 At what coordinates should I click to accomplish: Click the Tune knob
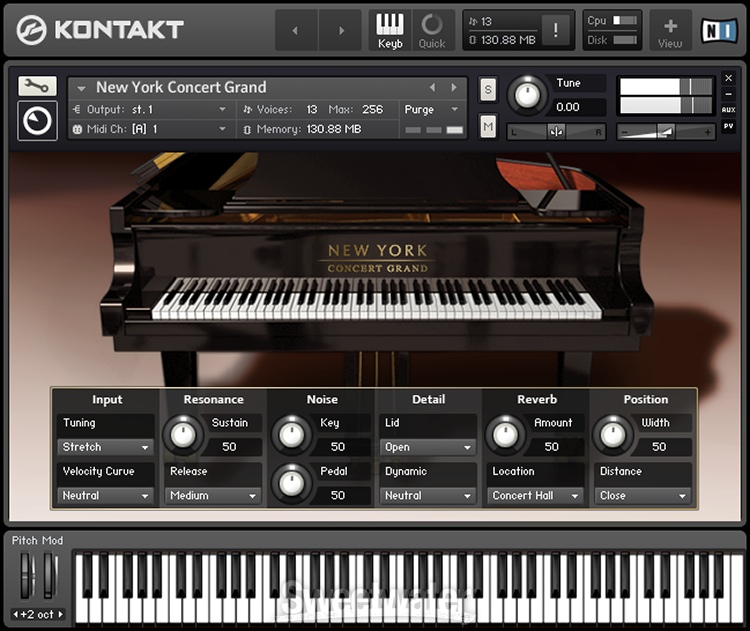coord(527,96)
